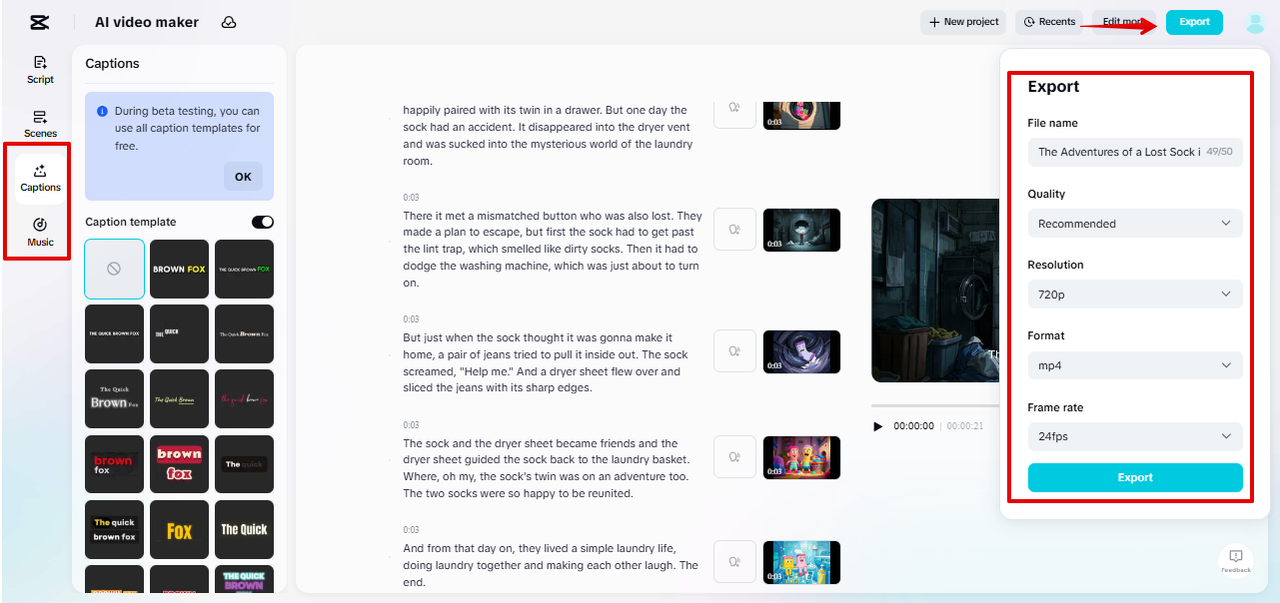Click the info icon in beta notice
Screen dimensions: 1280x603
[x=102, y=112]
